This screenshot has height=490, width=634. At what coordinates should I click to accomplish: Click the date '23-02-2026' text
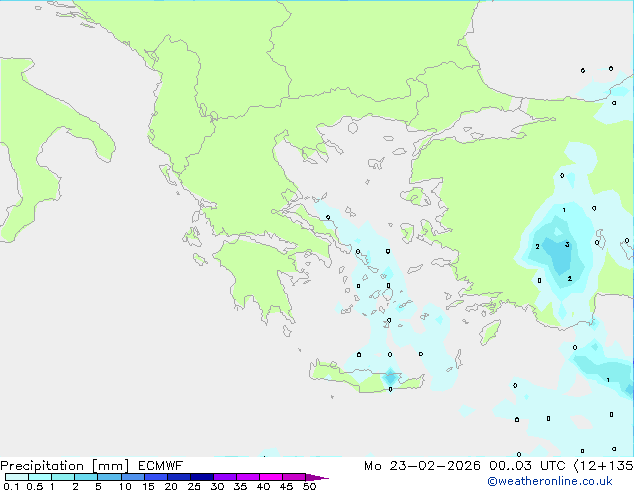click(435, 466)
